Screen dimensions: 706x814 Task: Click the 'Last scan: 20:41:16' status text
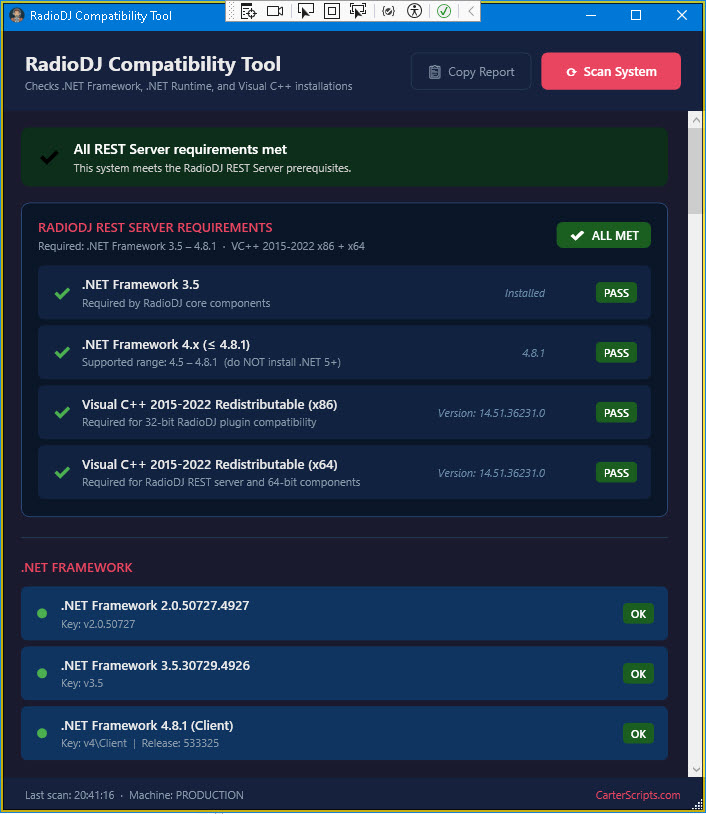tap(70, 795)
